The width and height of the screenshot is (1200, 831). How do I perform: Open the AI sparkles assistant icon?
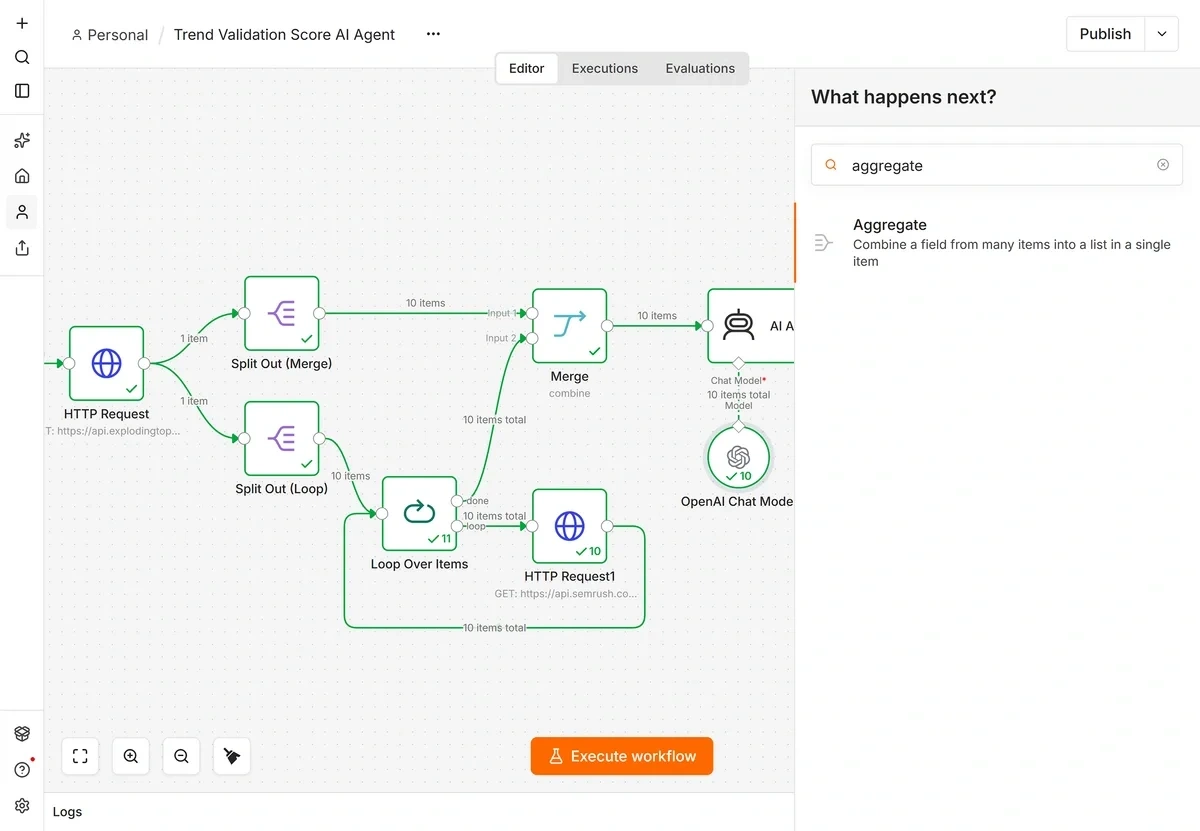22,140
